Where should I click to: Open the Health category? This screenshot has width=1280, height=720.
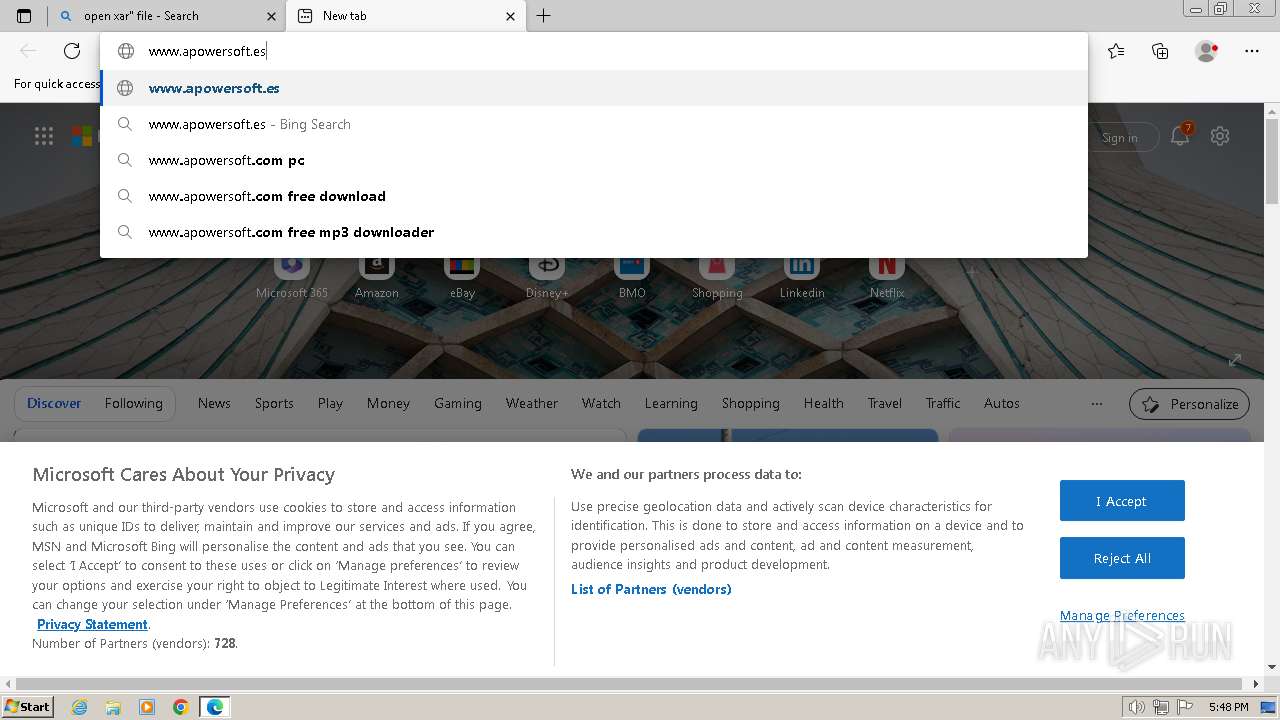coord(823,403)
